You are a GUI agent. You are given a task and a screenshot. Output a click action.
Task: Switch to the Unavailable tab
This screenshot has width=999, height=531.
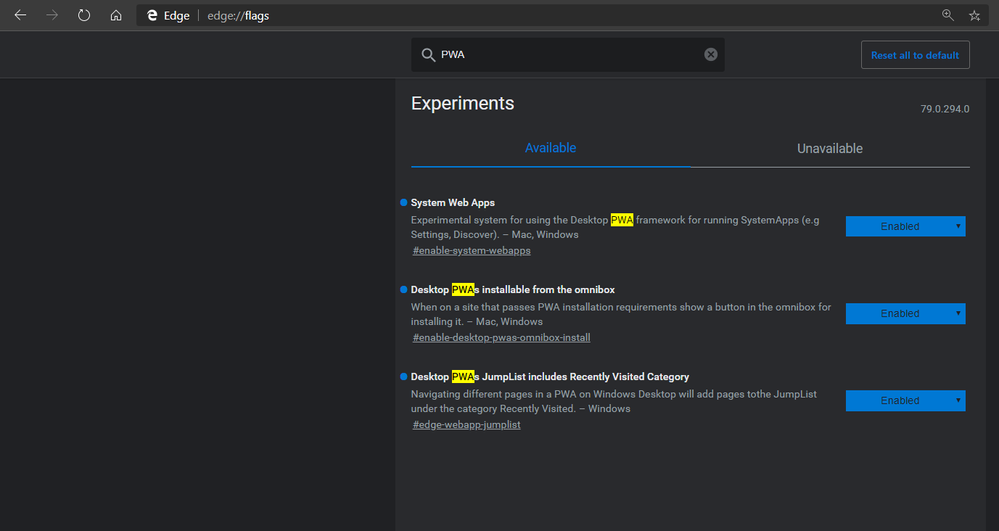830,149
